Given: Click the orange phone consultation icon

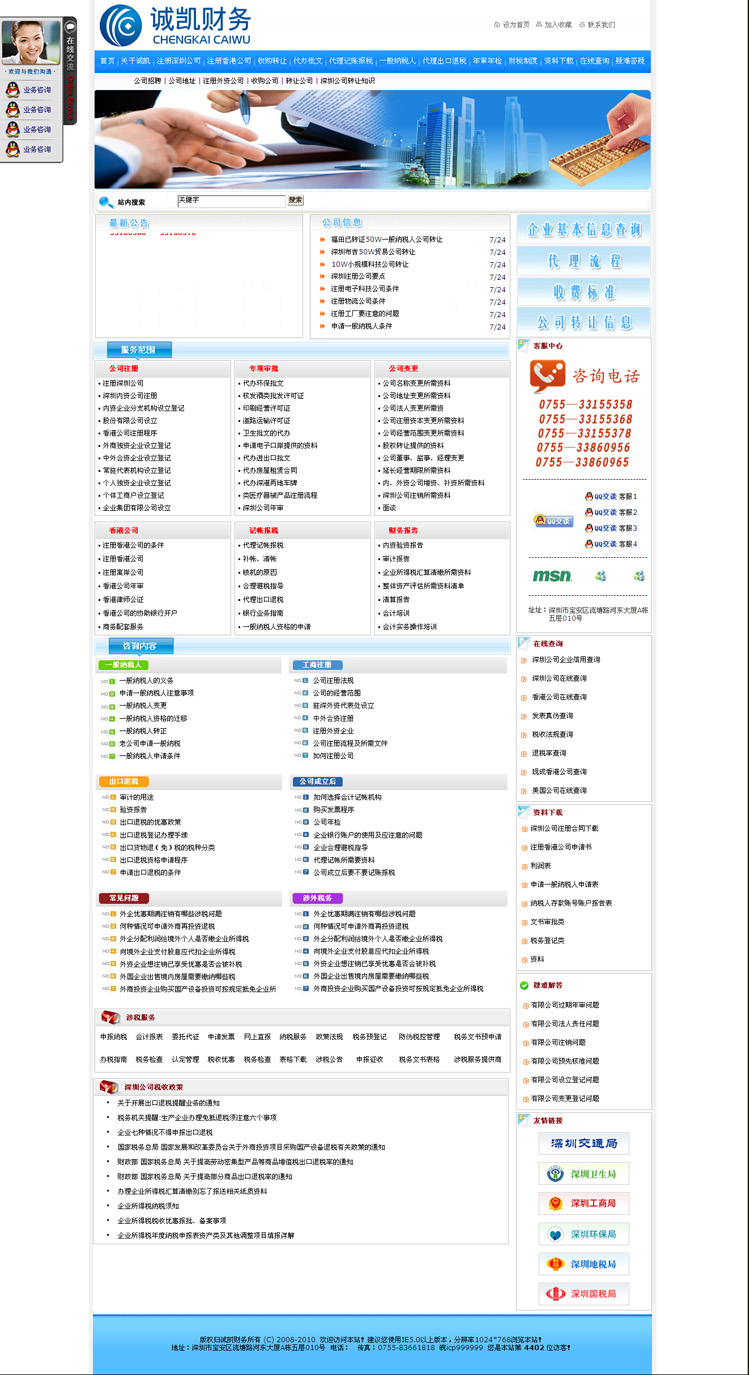Looking at the screenshot, I should point(549,376).
